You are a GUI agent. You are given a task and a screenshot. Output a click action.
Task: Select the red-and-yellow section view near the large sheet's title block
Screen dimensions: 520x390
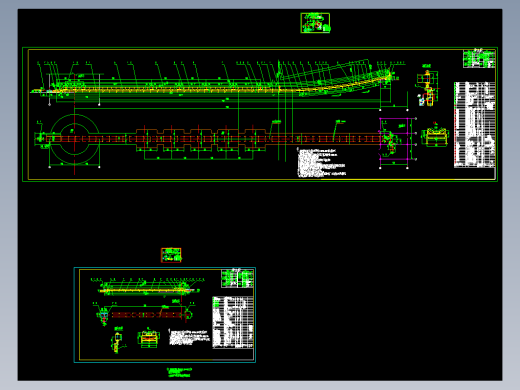[x=427, y=88]
